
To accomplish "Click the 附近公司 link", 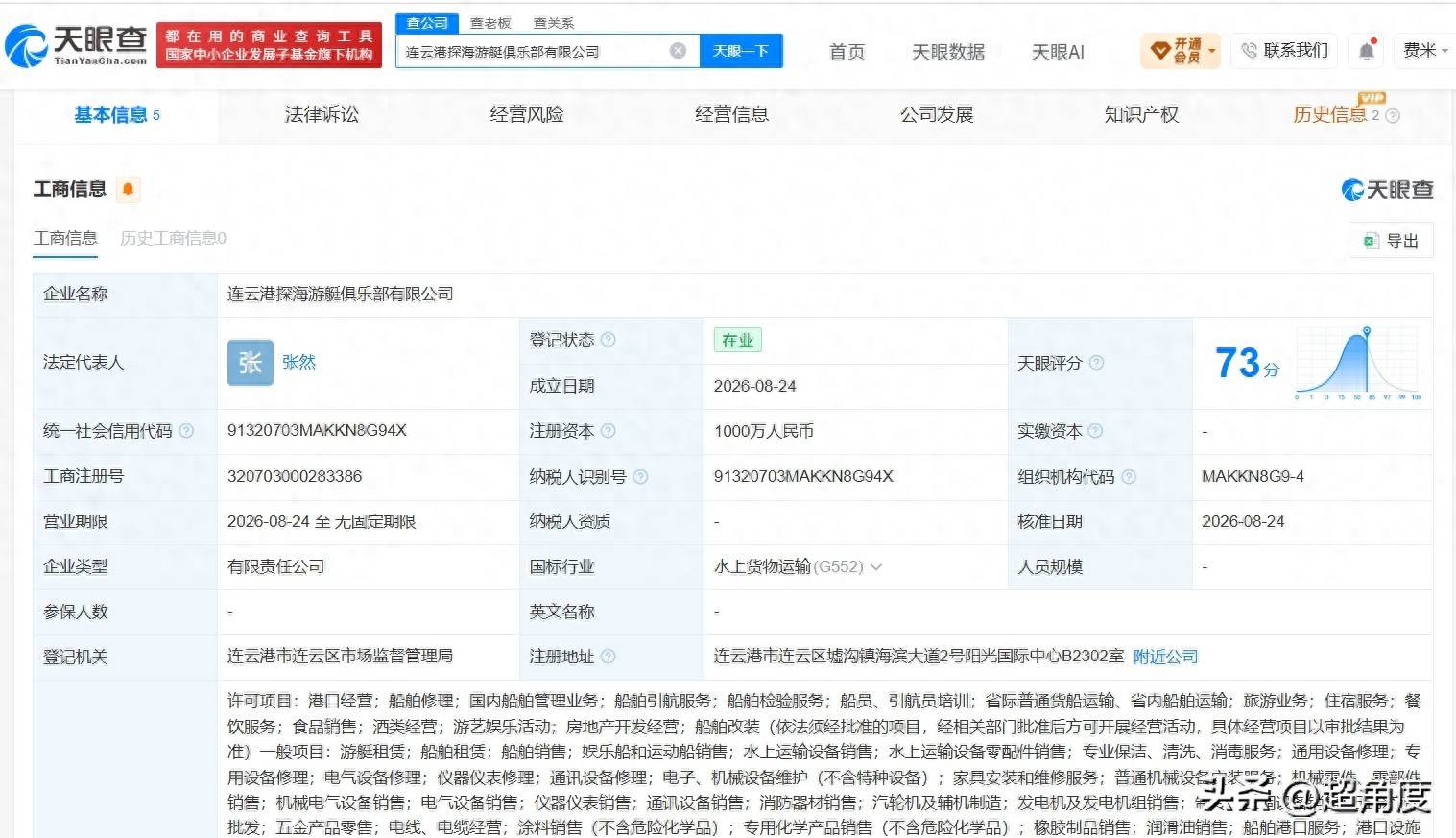I will pos(1165,657).
